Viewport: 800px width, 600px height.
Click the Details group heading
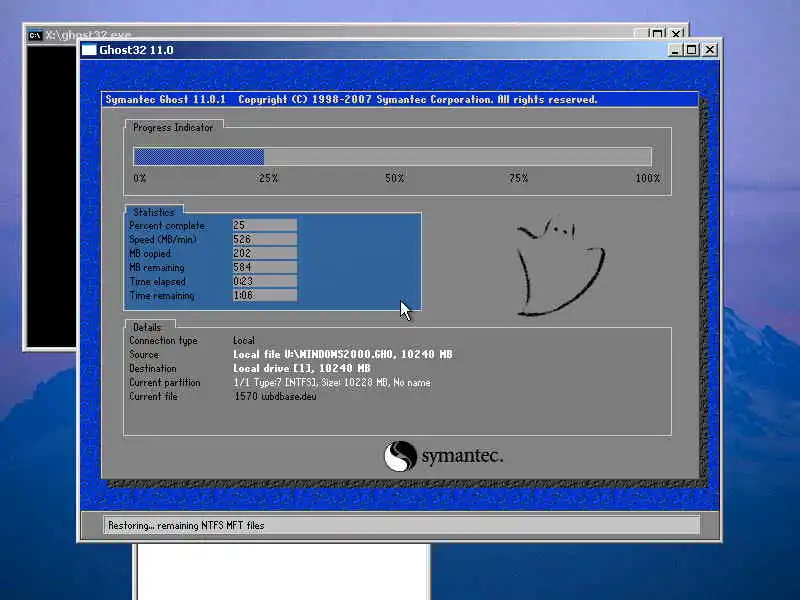click(x=147, y=327)
